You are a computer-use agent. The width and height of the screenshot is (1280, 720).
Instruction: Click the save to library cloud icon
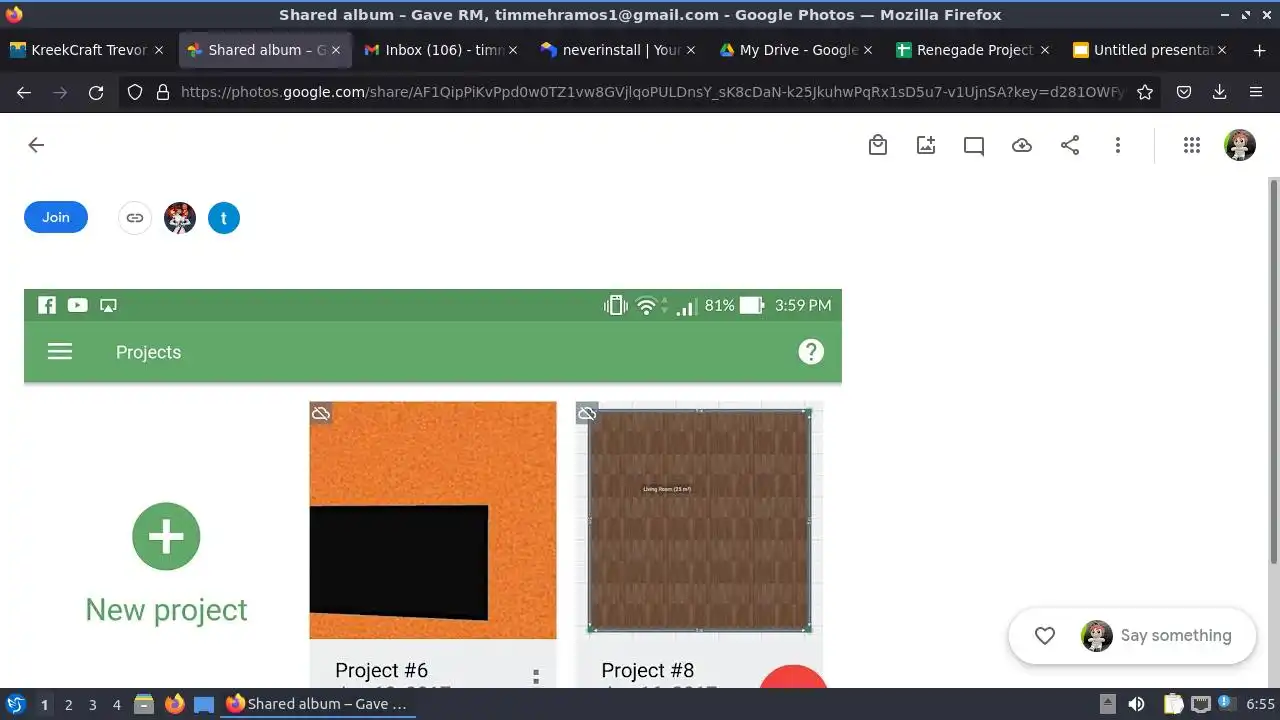[1022, 145]
